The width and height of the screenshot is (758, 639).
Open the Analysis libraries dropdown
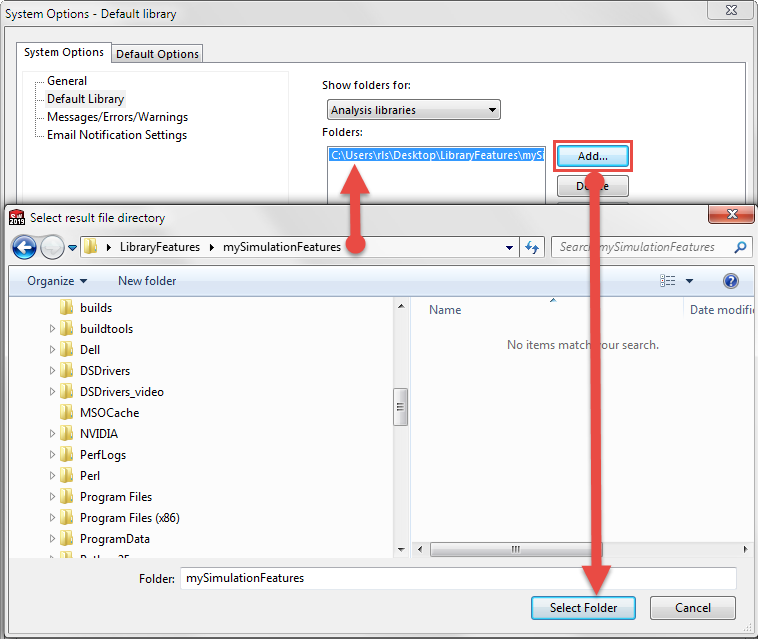pos(413,110)
